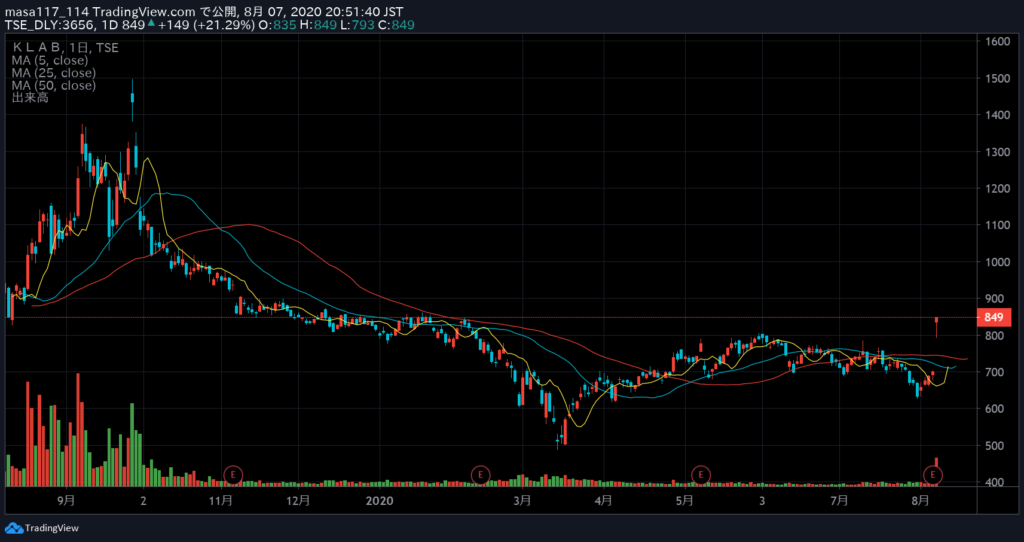Click the 8月 time axis label
1024x542 pixels.
click(x=920, y=501)
